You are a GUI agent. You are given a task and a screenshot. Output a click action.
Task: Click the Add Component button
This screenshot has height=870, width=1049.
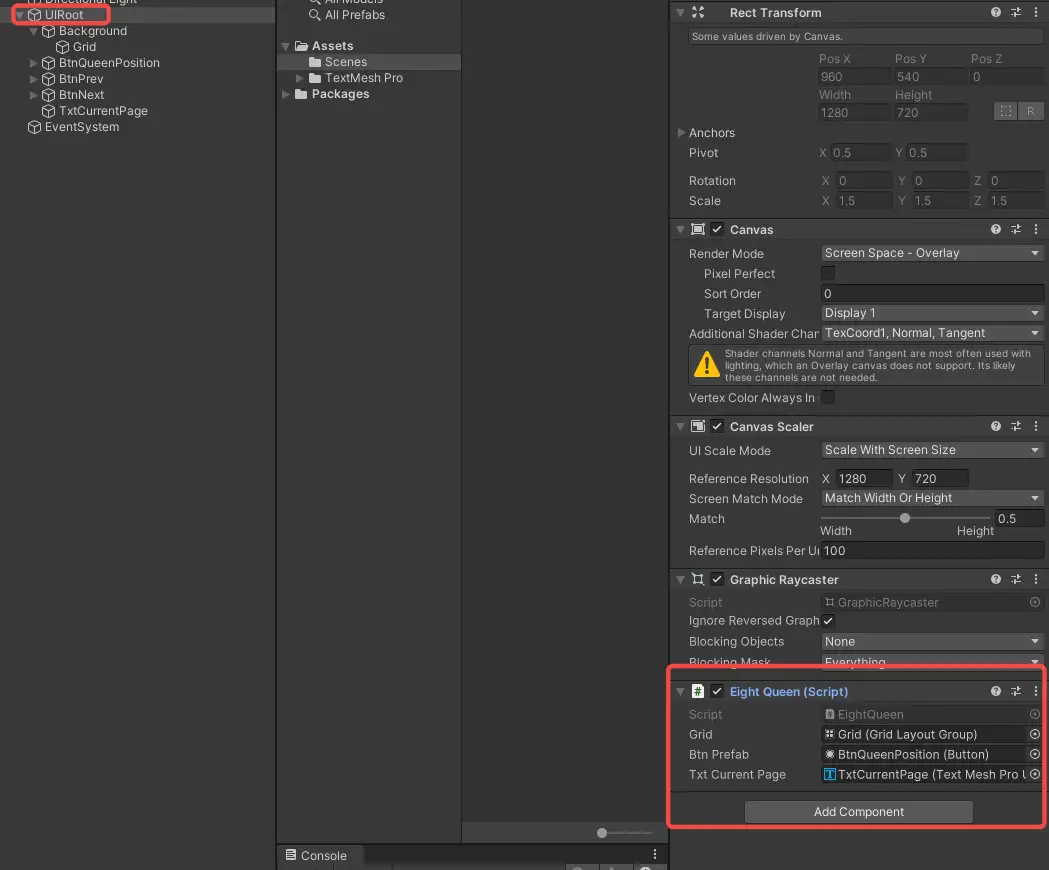coord(858,812)
